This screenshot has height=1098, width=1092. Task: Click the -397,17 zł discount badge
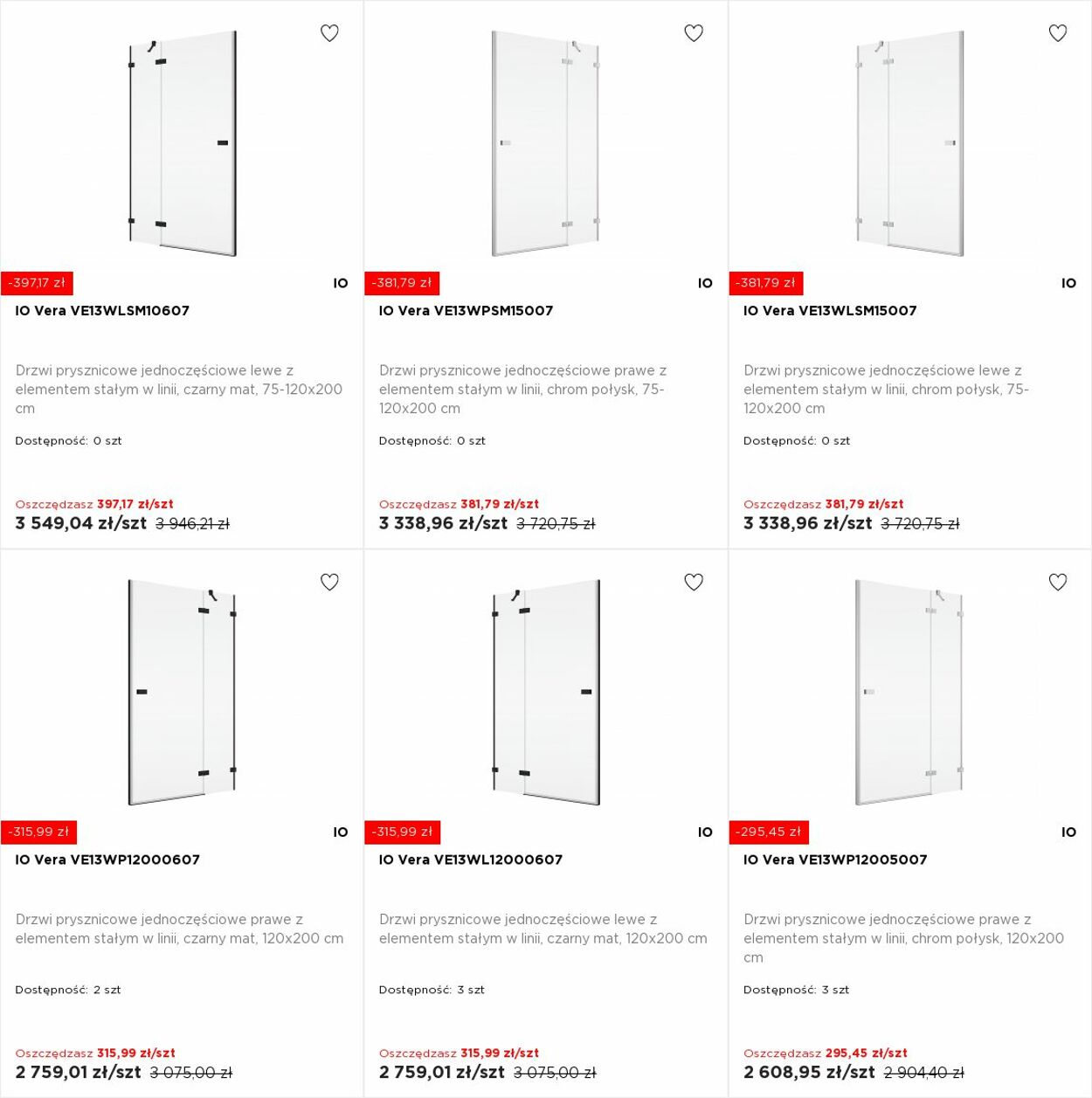[37, 283]
